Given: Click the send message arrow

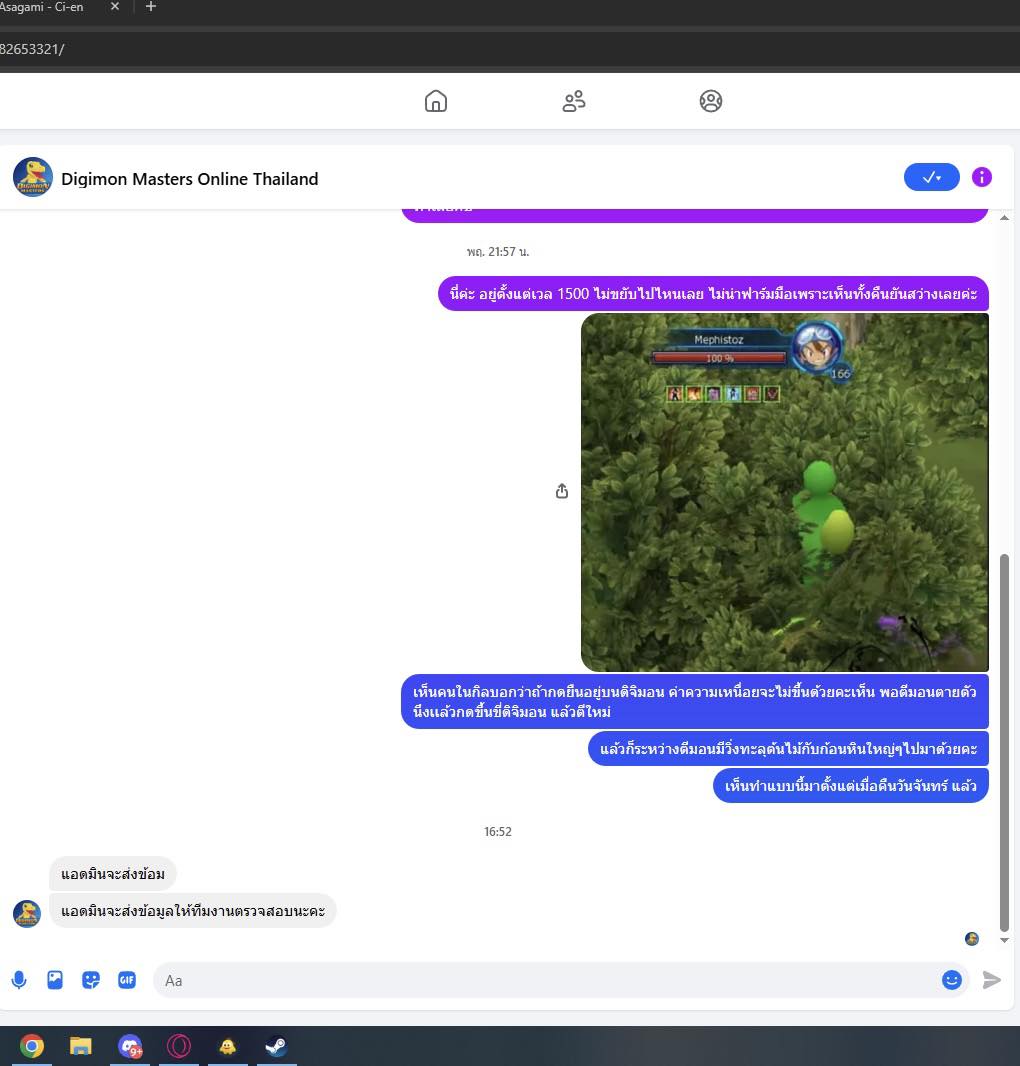Looking at the screenshot, I should pyautogui.click(x=991, y=980).
